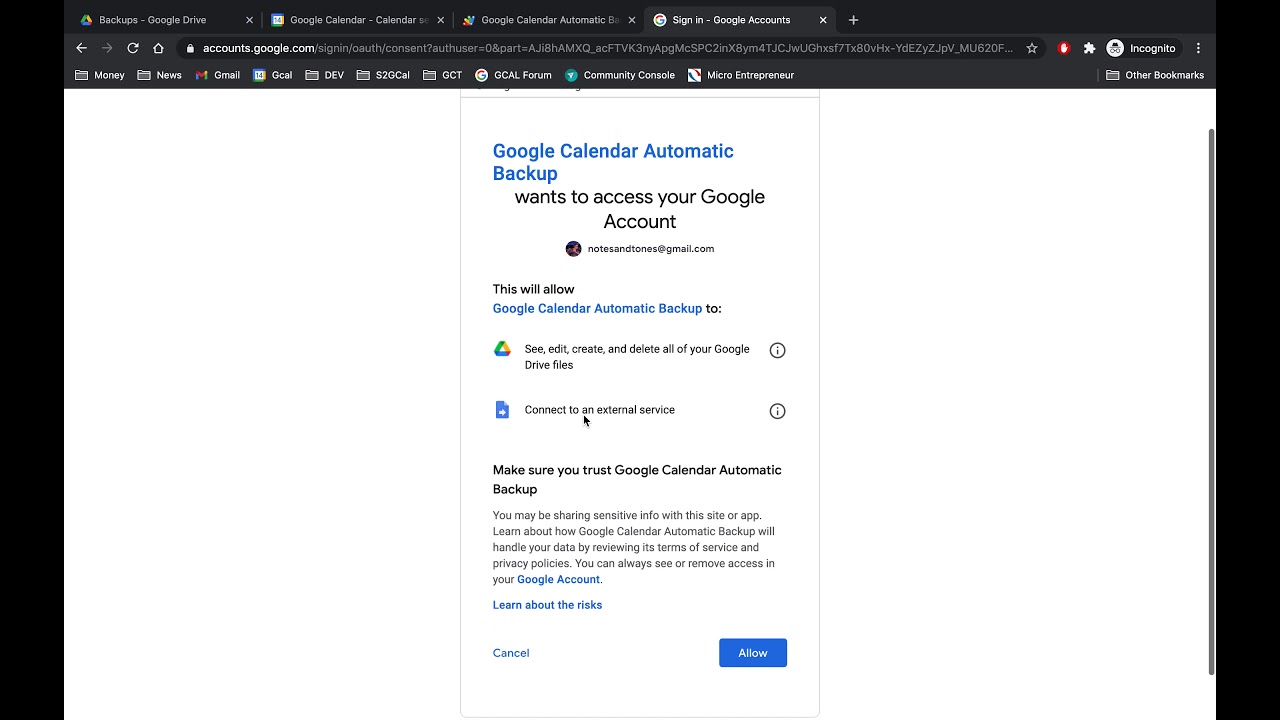This screenshot has height=720, width=1280.
Task: Expand the Other Bookmarks folder
Action: click(x=1155, y=75)
